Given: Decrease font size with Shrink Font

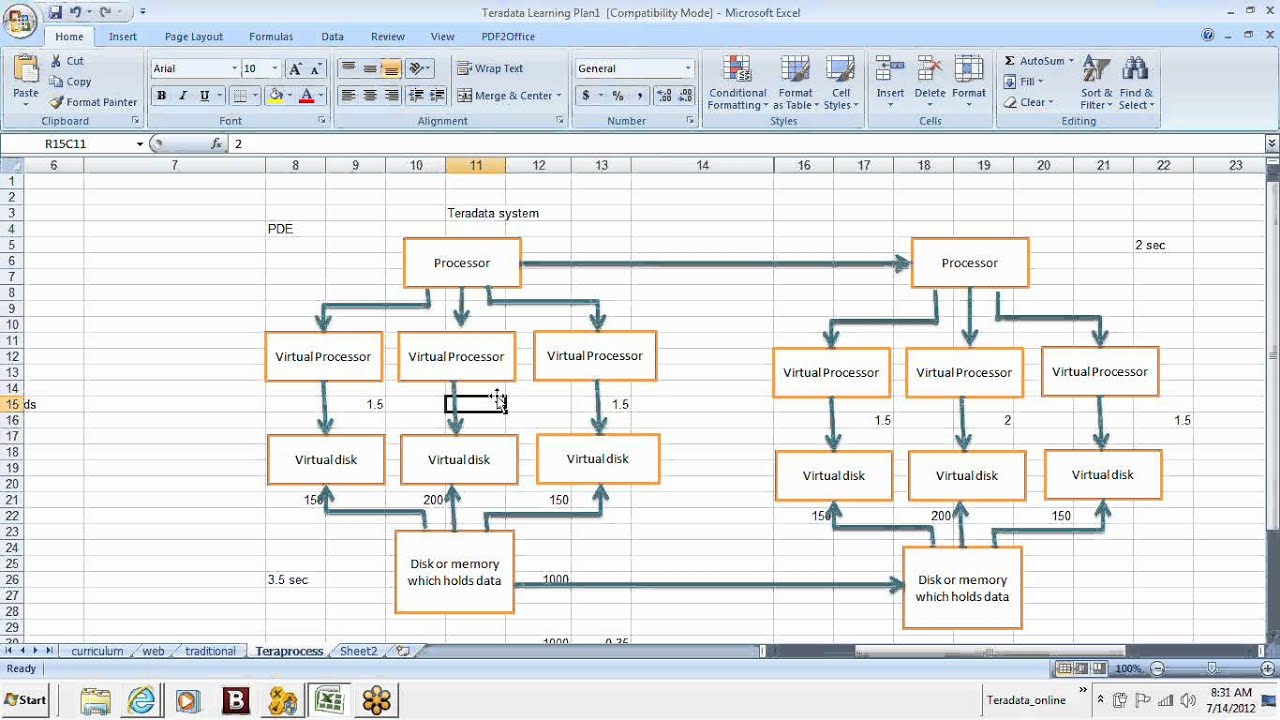Looking at the screenshot, I should [316, 69].
